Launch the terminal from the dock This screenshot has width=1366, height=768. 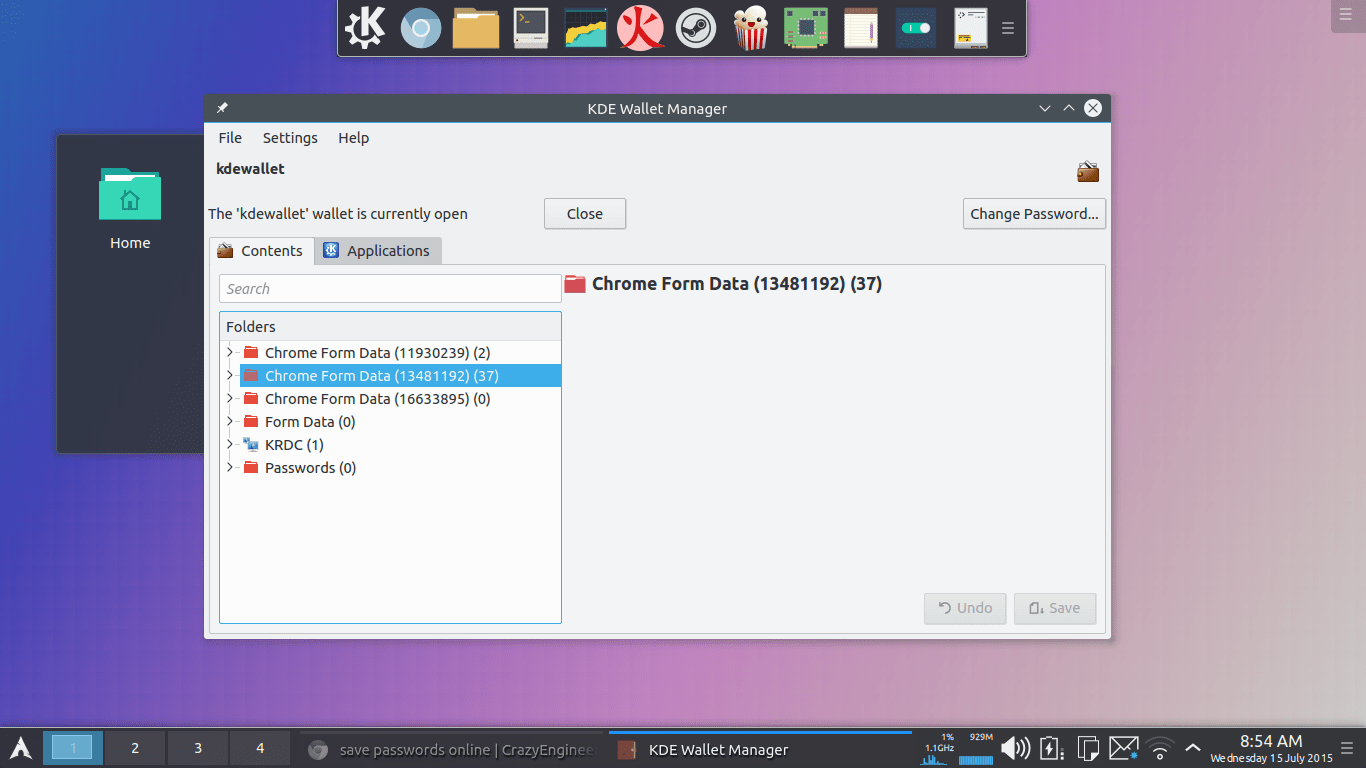point(530,28)
